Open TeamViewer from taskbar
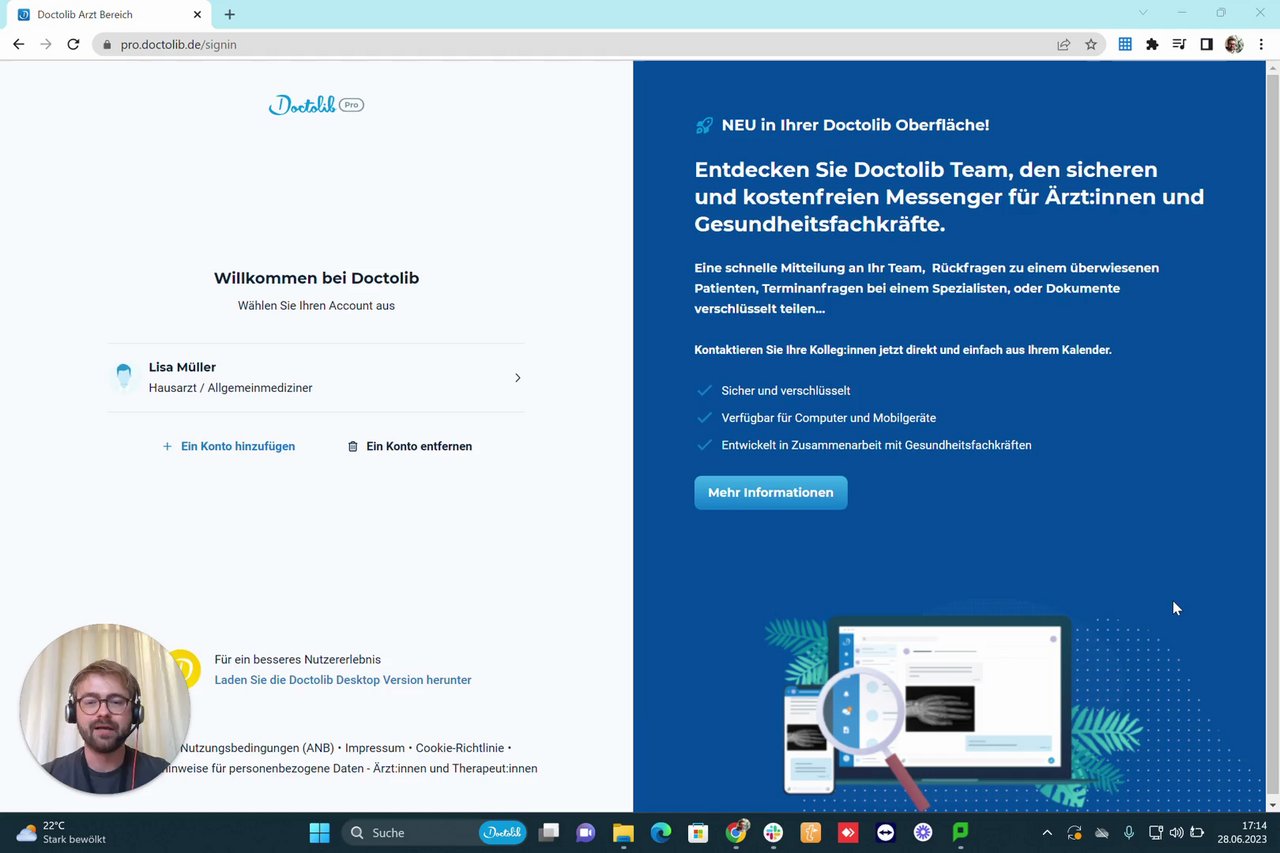This screenshot has height=853, width=1280. coord(885,832)
